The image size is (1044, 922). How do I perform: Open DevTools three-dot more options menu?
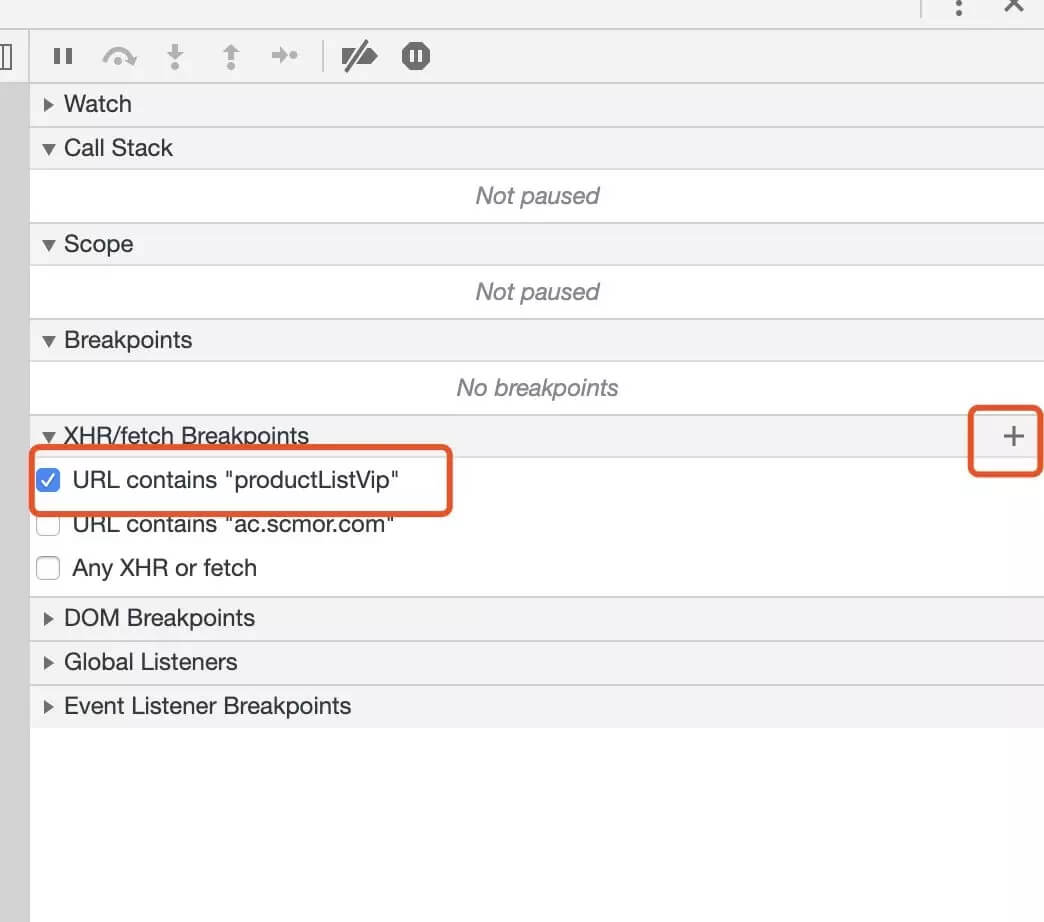[958, 8]
